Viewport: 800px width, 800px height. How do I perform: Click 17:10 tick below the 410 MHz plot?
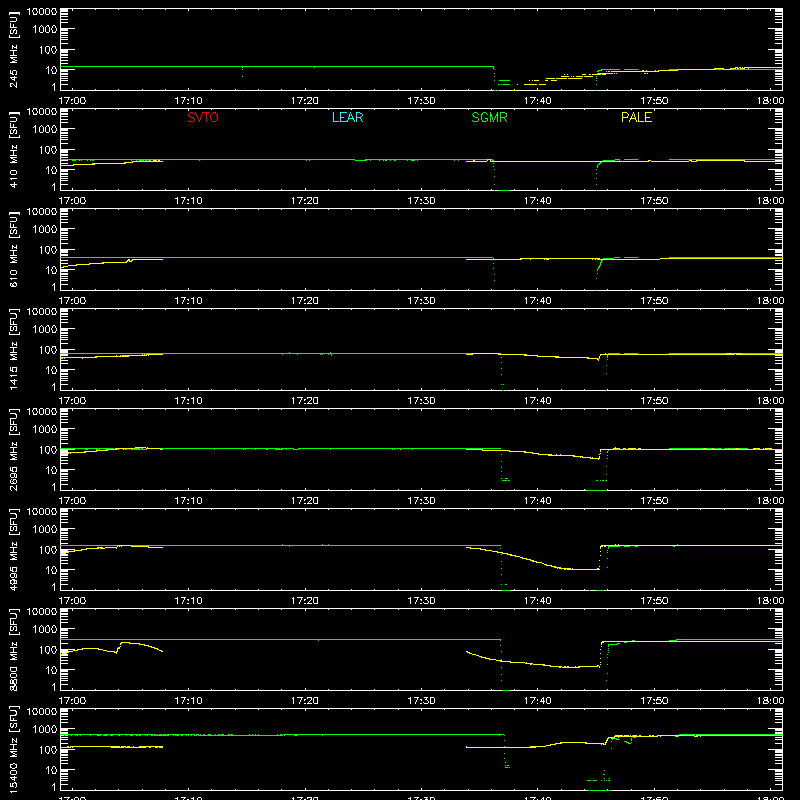click(x=188, y=201)
